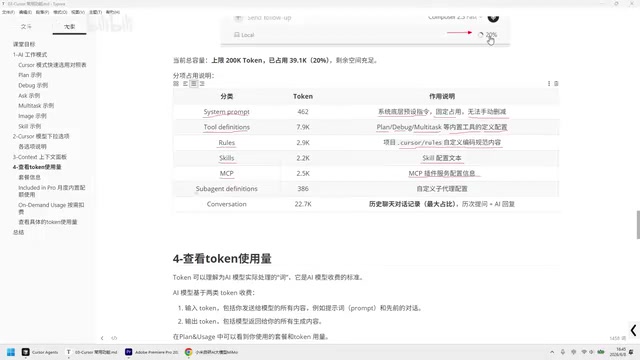640x360 pixels.
Task: Click the Tool definitions table cell
Action: pyautogui.click(x=227, y=127)
